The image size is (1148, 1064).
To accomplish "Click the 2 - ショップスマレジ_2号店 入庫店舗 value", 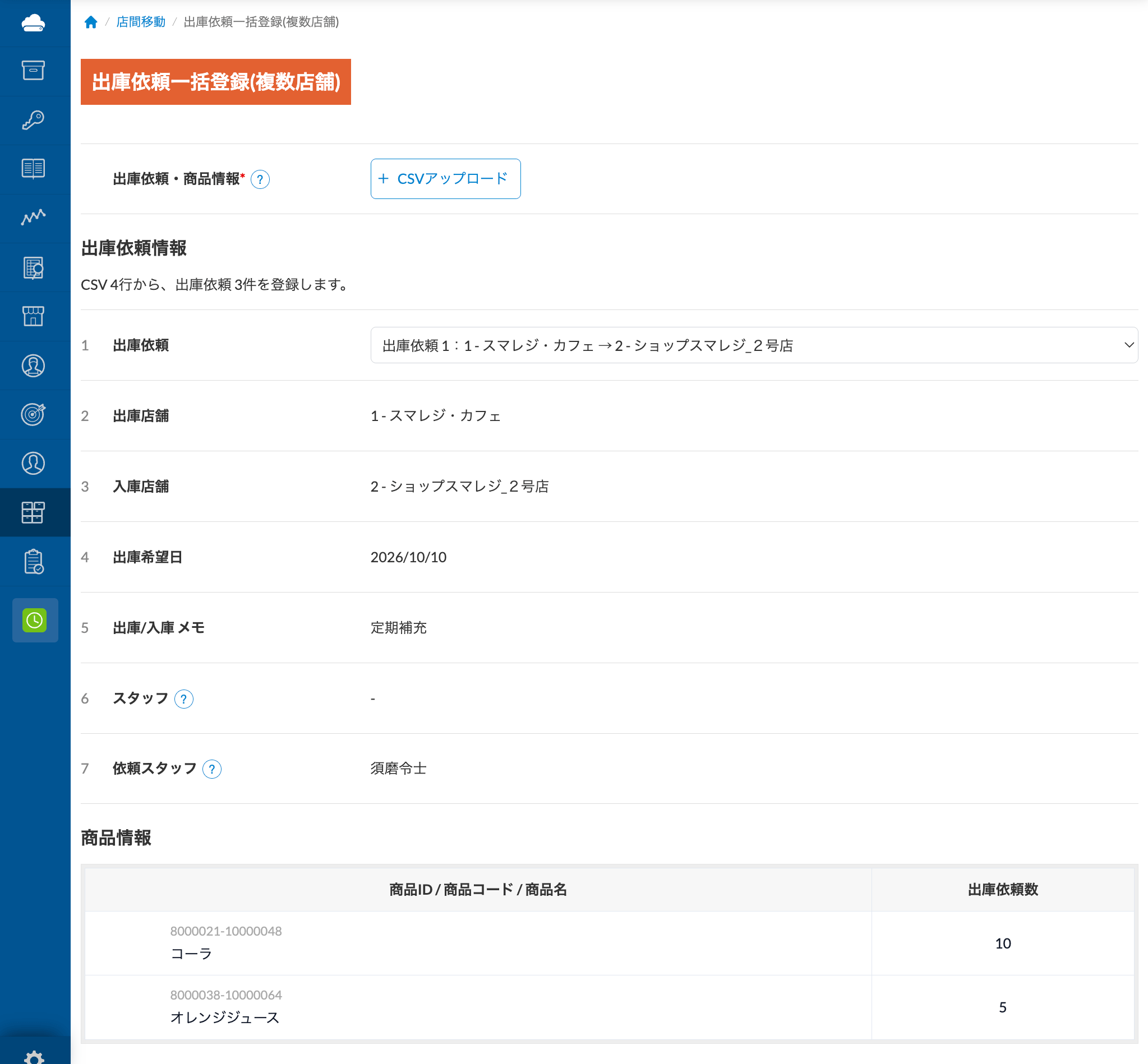I will [x=460, y=487].
